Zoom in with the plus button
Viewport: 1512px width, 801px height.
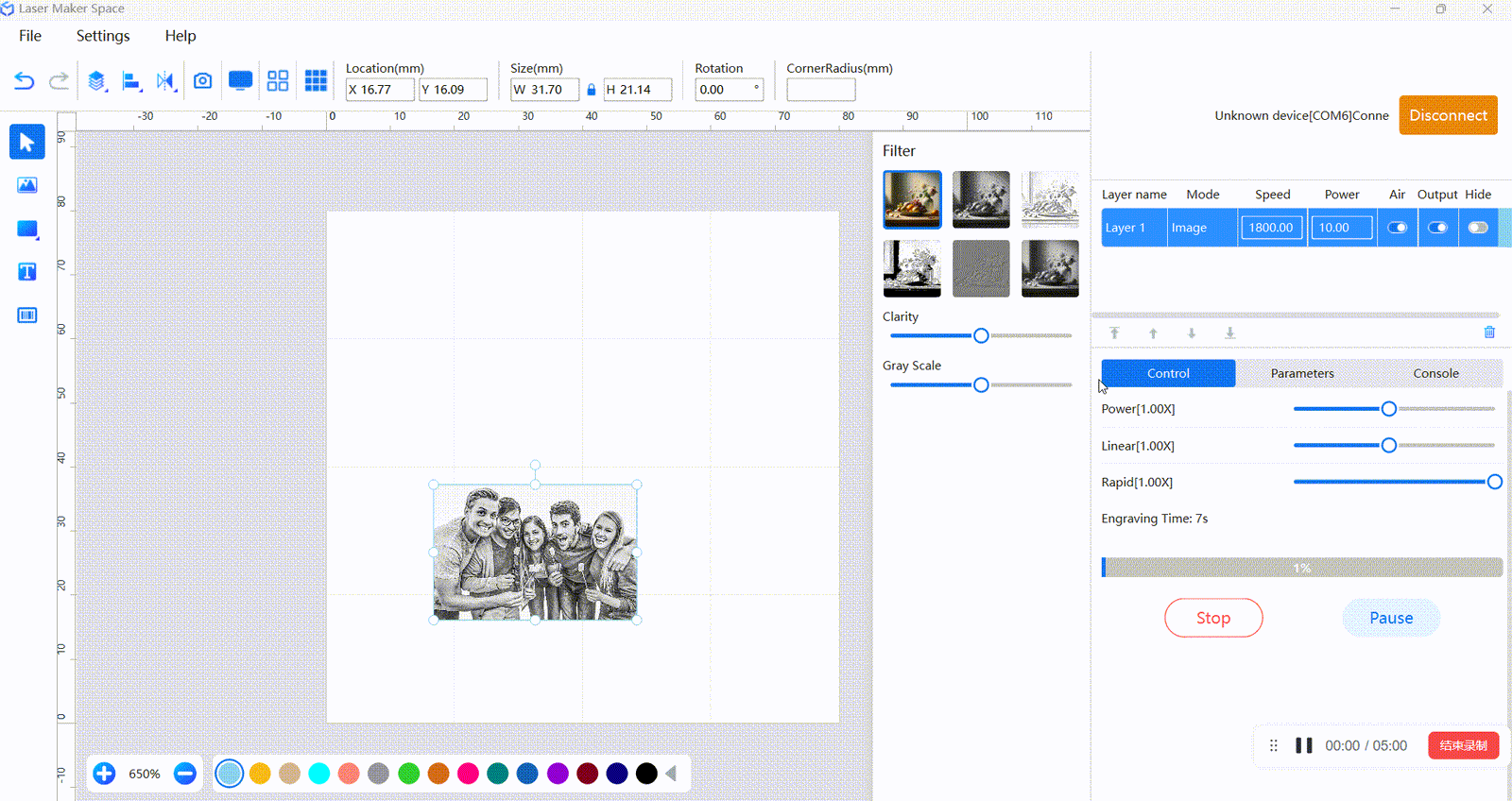click(104, 774)
